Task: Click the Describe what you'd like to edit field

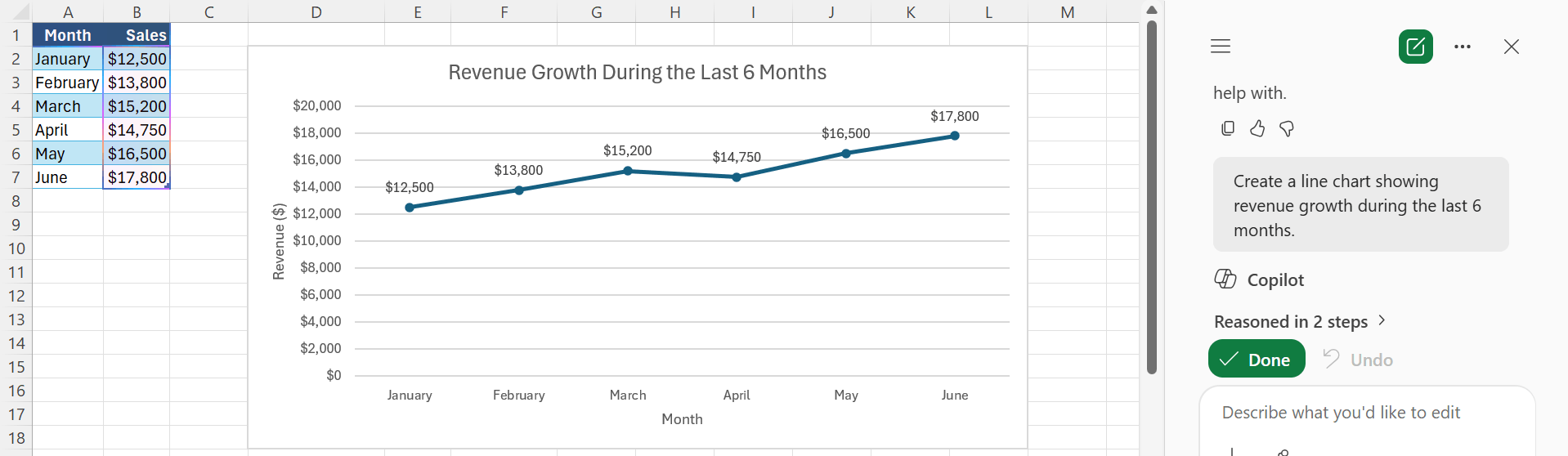Action: (1367, 413)
